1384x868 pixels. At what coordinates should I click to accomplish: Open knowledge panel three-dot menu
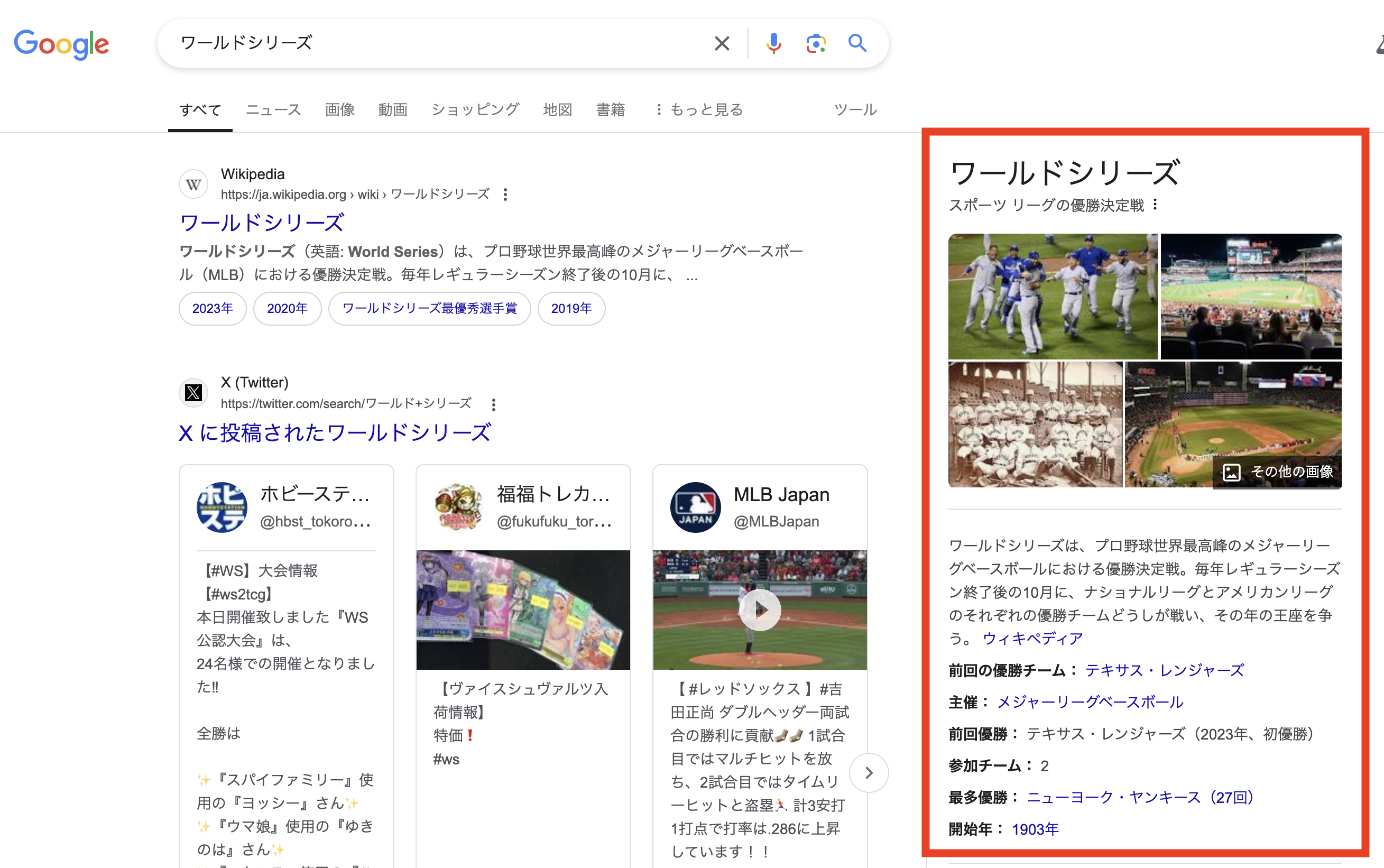(x=1155, y=205)
